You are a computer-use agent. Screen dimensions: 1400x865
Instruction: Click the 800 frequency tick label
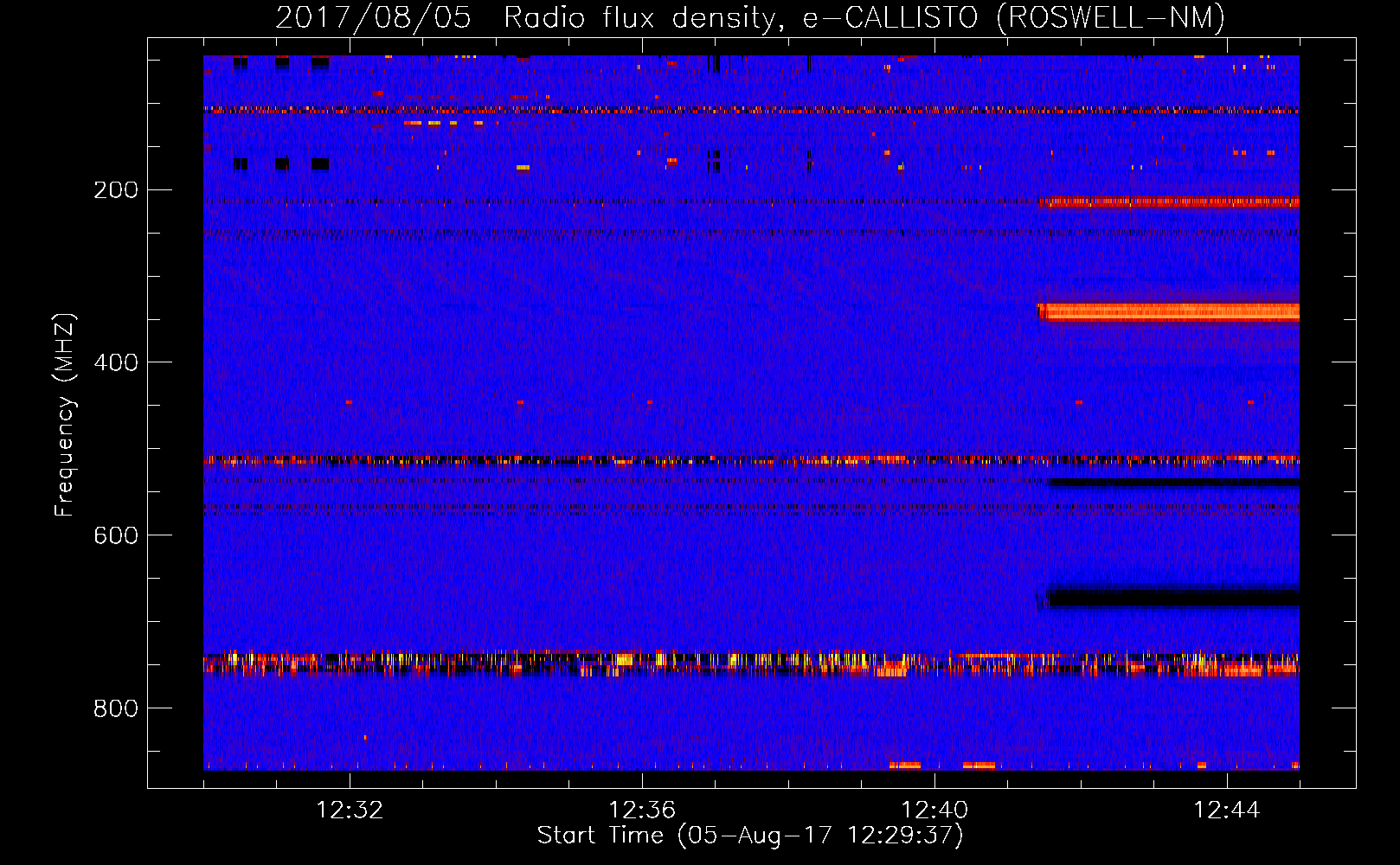pos(116,708)
